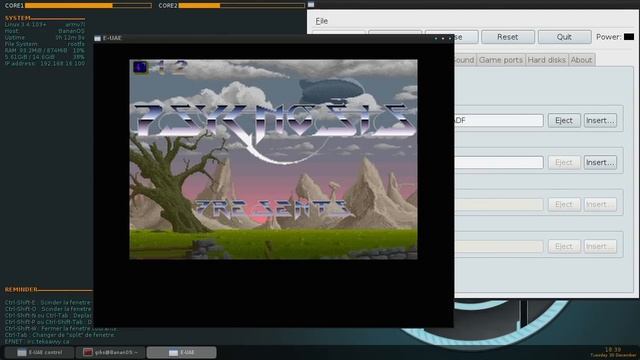Click Insert... in the second floppy drive row
Image resolution: width=640 pixels, height=360 pixels.
click(x=600, y=162)
